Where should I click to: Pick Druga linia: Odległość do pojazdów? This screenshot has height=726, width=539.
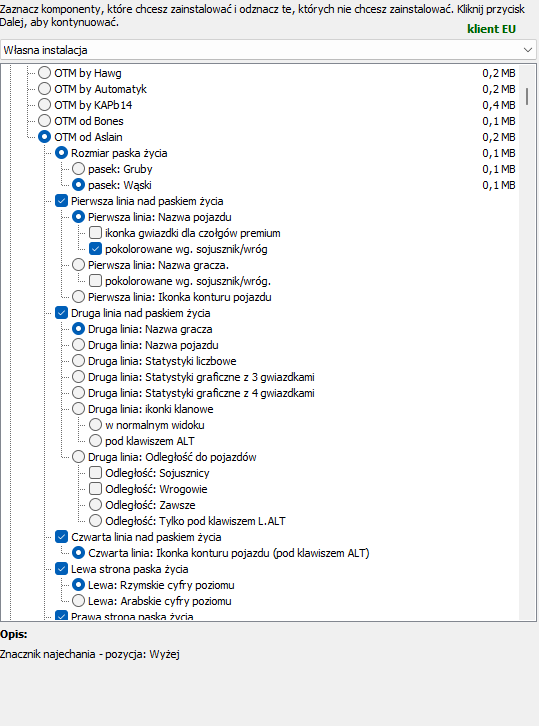click(x=78, y=457)
